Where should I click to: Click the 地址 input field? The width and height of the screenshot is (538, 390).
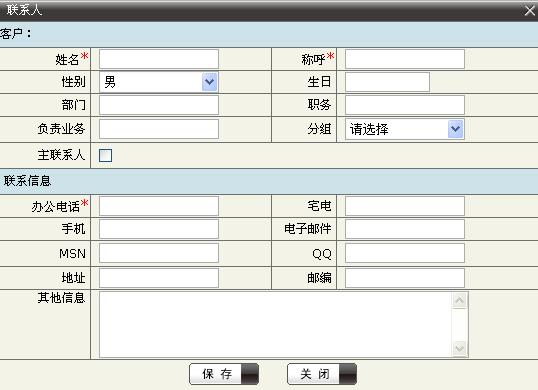pyautogui.click(x=159, y=278)
